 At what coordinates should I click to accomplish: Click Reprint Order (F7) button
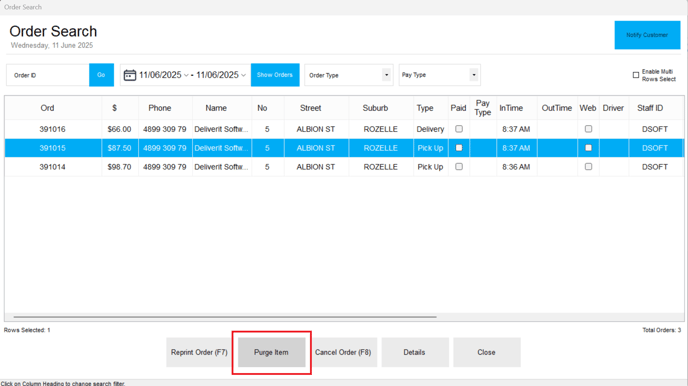tap(199, 352)
